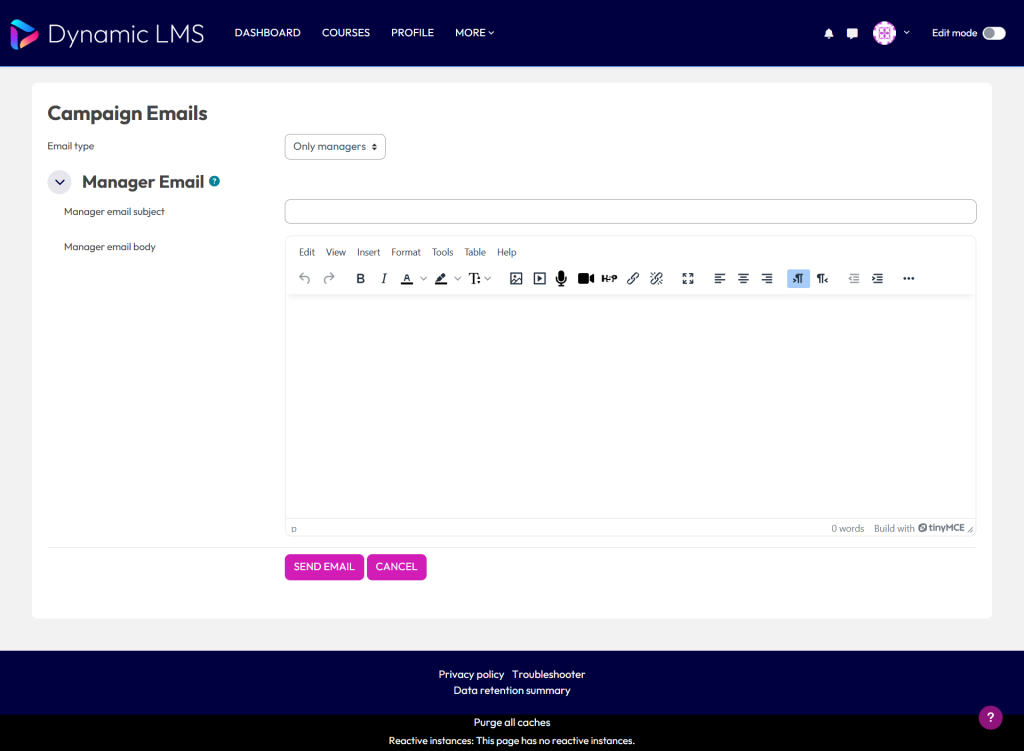
Task: Toggle Edit mode switch
Action: coord(994,33)
